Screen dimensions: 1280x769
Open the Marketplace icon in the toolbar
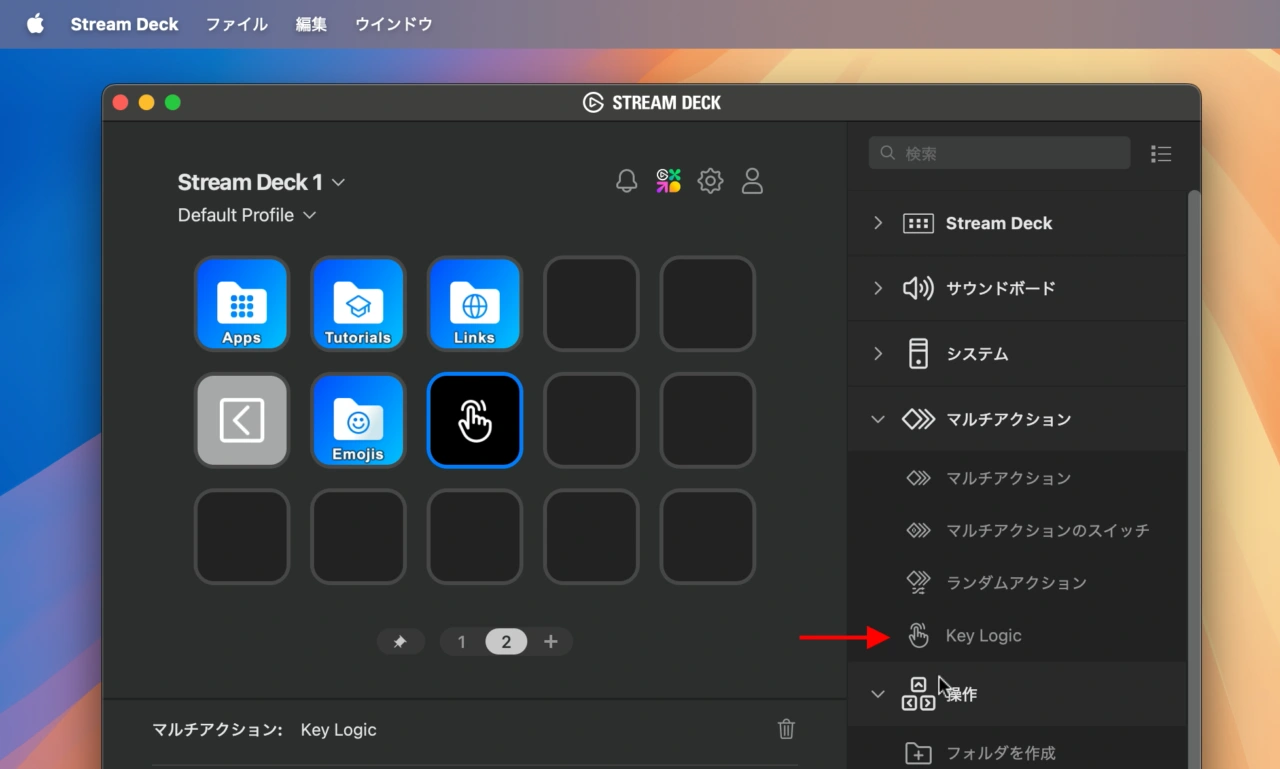[x=668, y=180]
